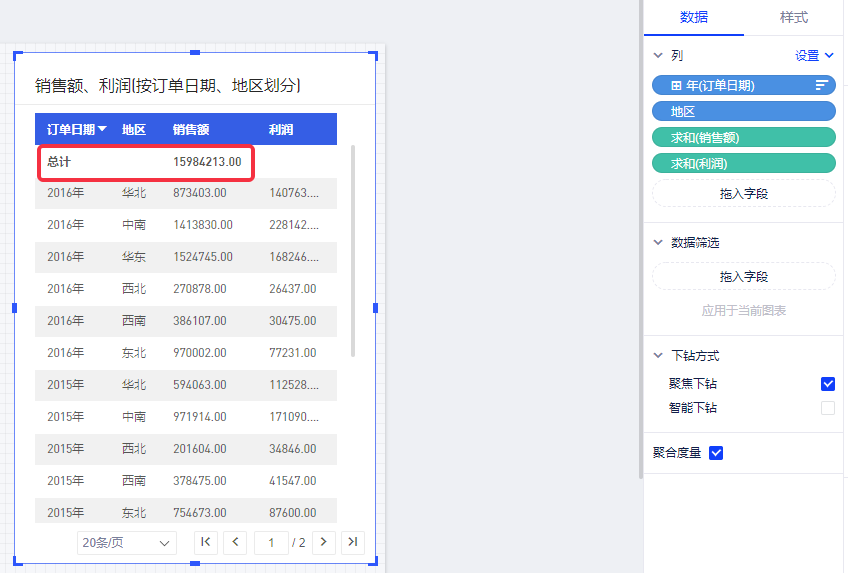The width and height of the screenshot is (848, 573).
Task: Click the 求和(销售额) field pill
Action: [743, 137]
